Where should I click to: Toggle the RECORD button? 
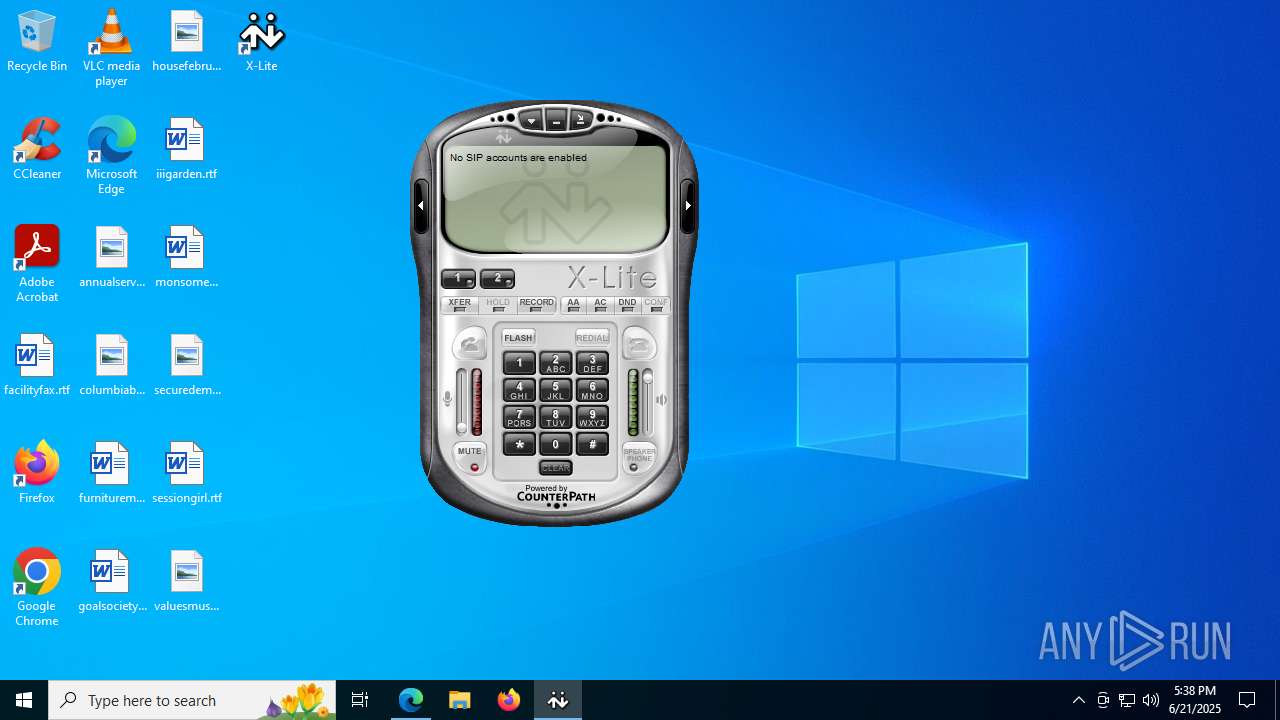(536, 305)
